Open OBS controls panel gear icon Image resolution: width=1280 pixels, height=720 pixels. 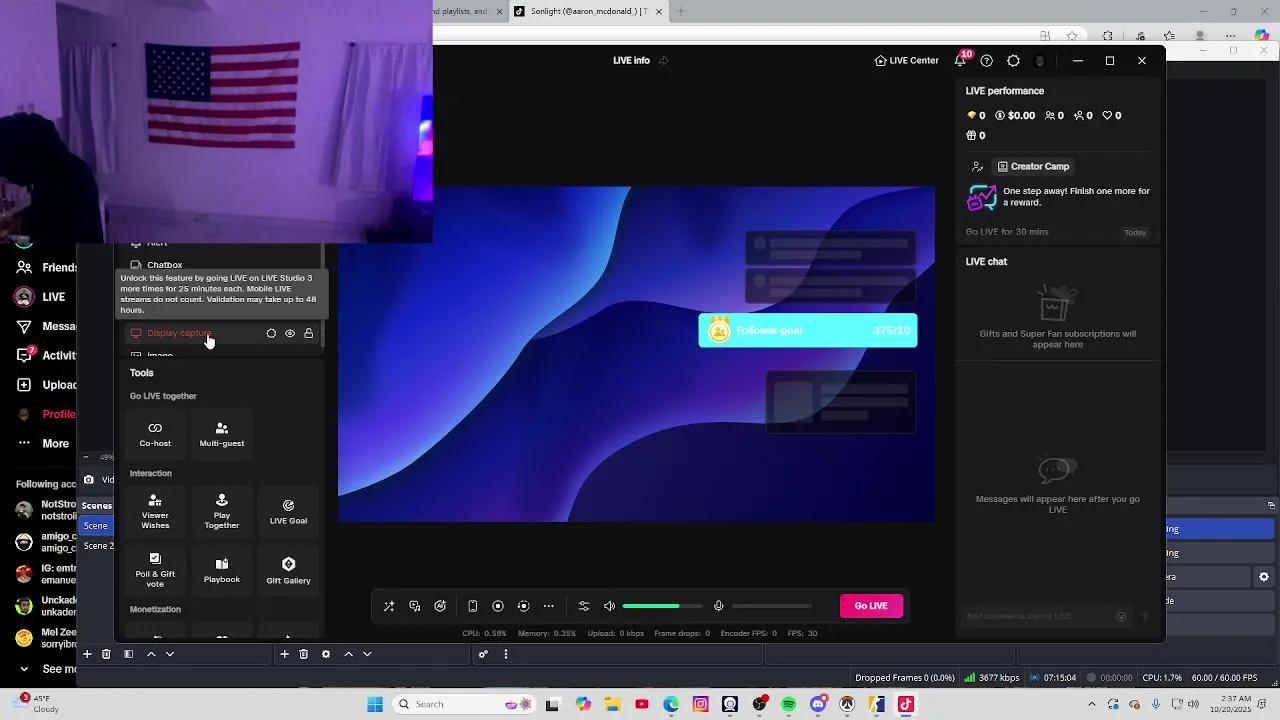click(x=1264, y=577)
